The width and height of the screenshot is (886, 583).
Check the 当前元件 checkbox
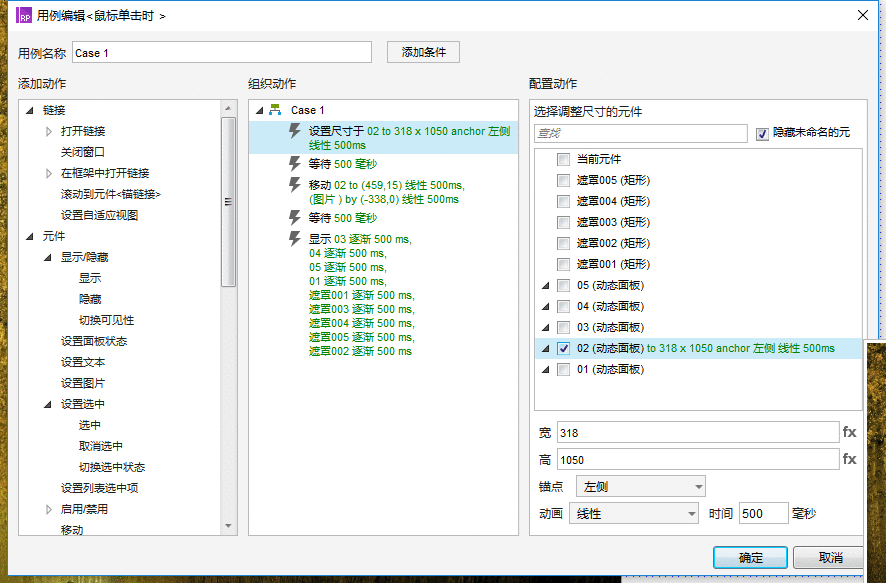(563, 159)
